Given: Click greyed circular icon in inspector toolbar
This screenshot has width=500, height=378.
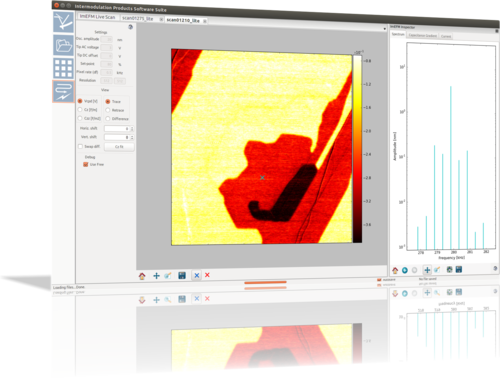Looking at the screenshot, I should point(414,270).
